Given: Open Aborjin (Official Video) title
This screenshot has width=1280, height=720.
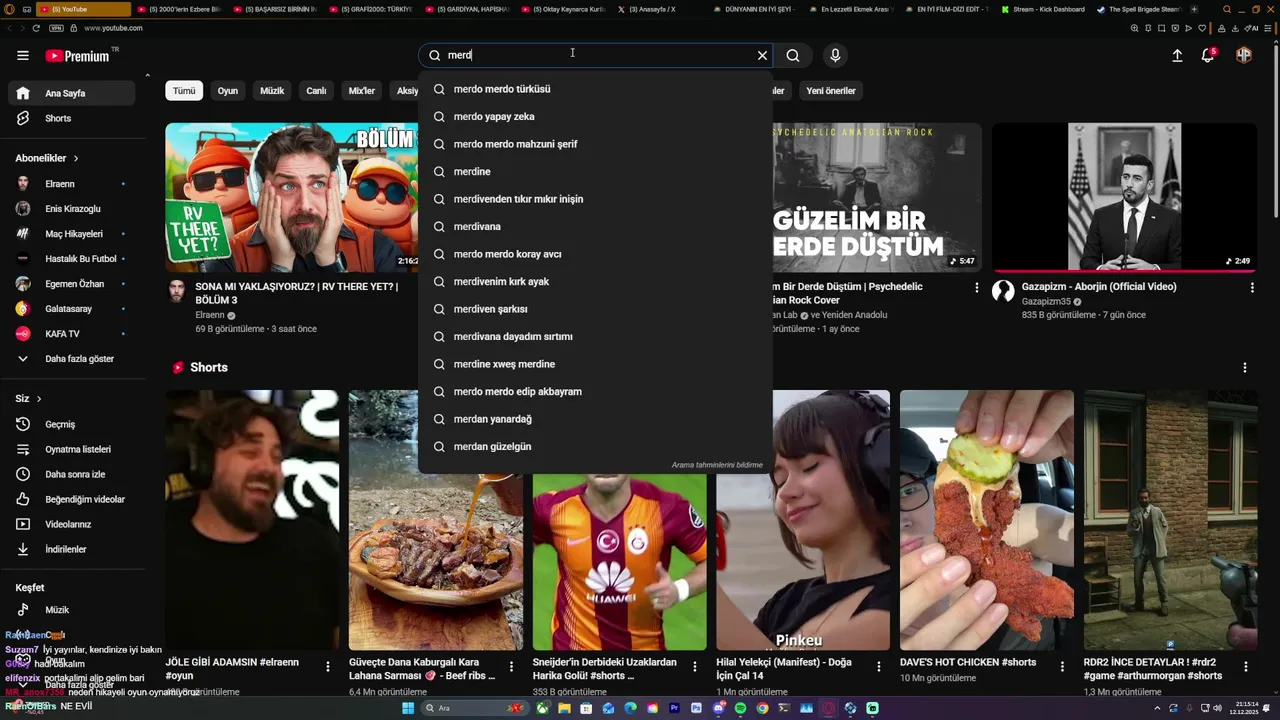Looking at the screenshot, I should (1098, 287).
